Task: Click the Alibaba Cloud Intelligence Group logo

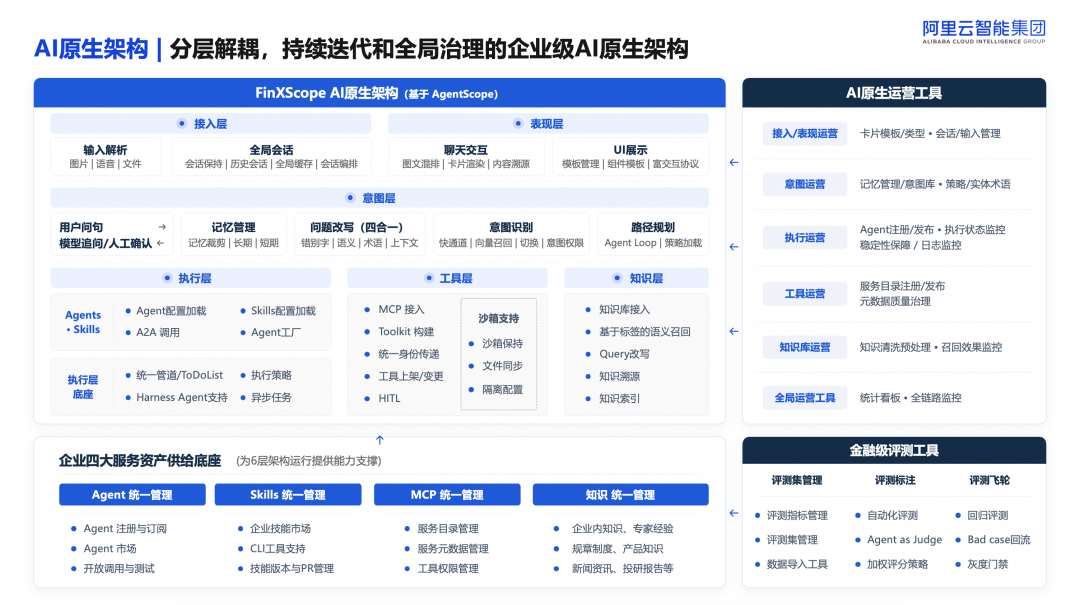Action: point(984,32)
